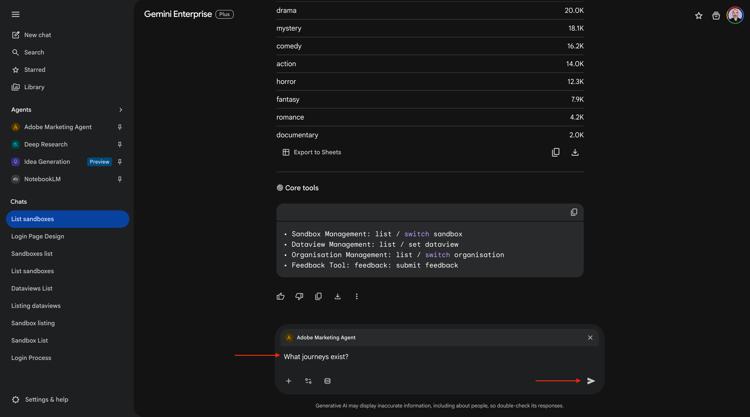Collapse the sidebar hamburger menu
This screenshot has width=750, height=417.
(15, 15)
